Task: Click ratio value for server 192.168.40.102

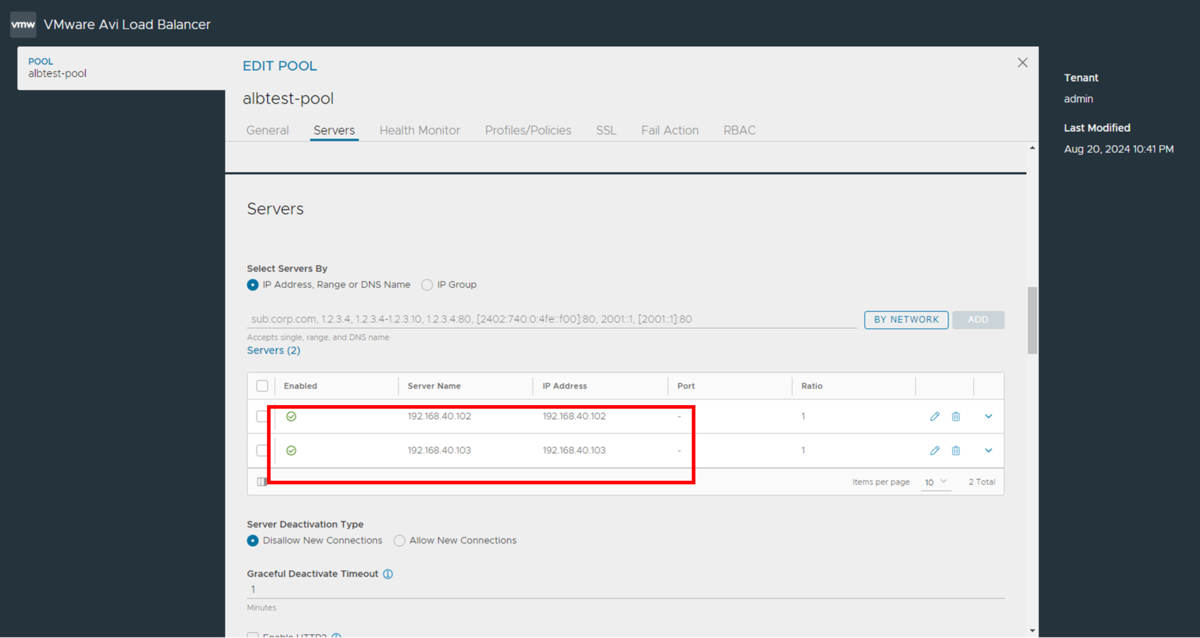Action: [x=803, y=416]
